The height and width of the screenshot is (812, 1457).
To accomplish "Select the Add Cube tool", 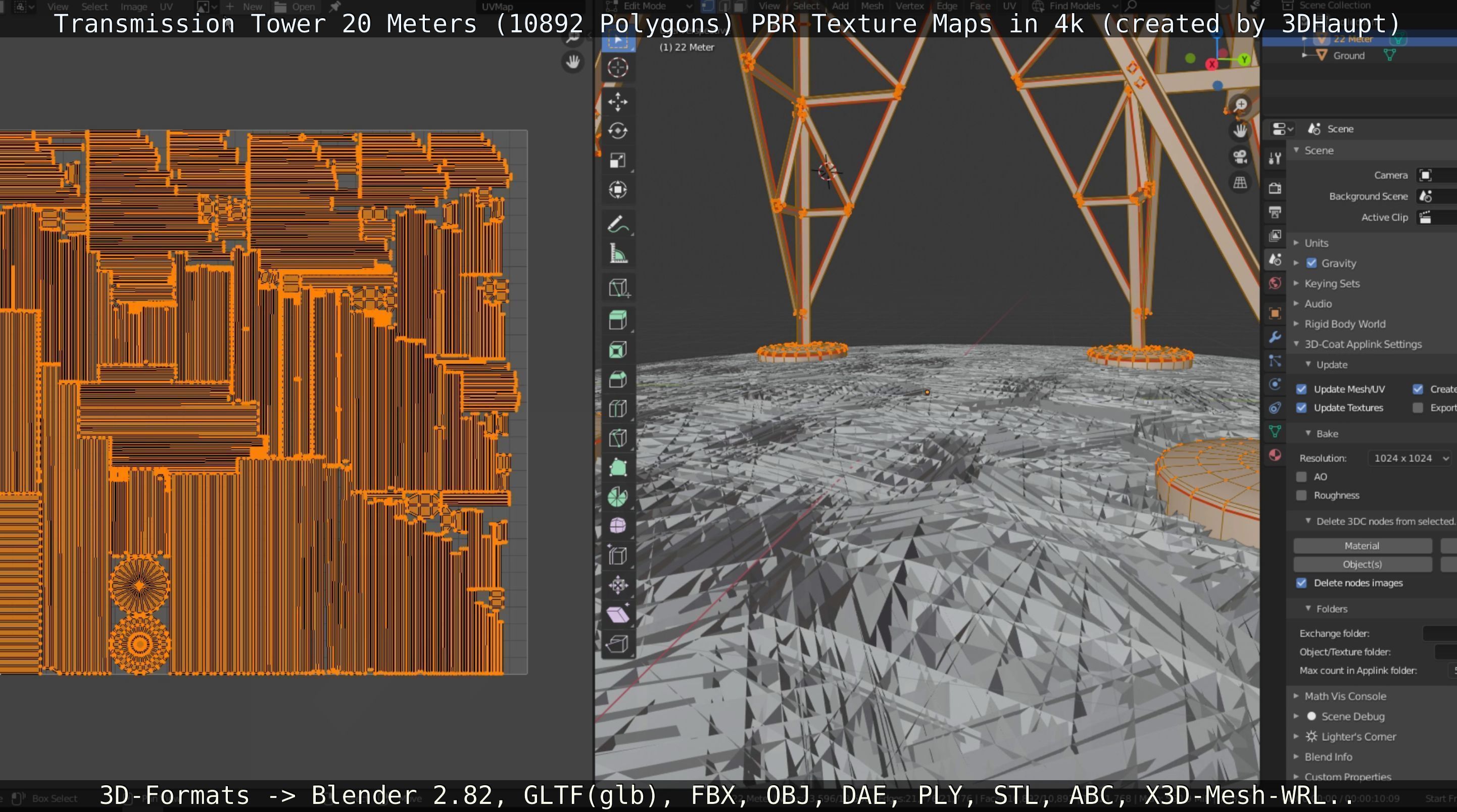I will 618,288.
